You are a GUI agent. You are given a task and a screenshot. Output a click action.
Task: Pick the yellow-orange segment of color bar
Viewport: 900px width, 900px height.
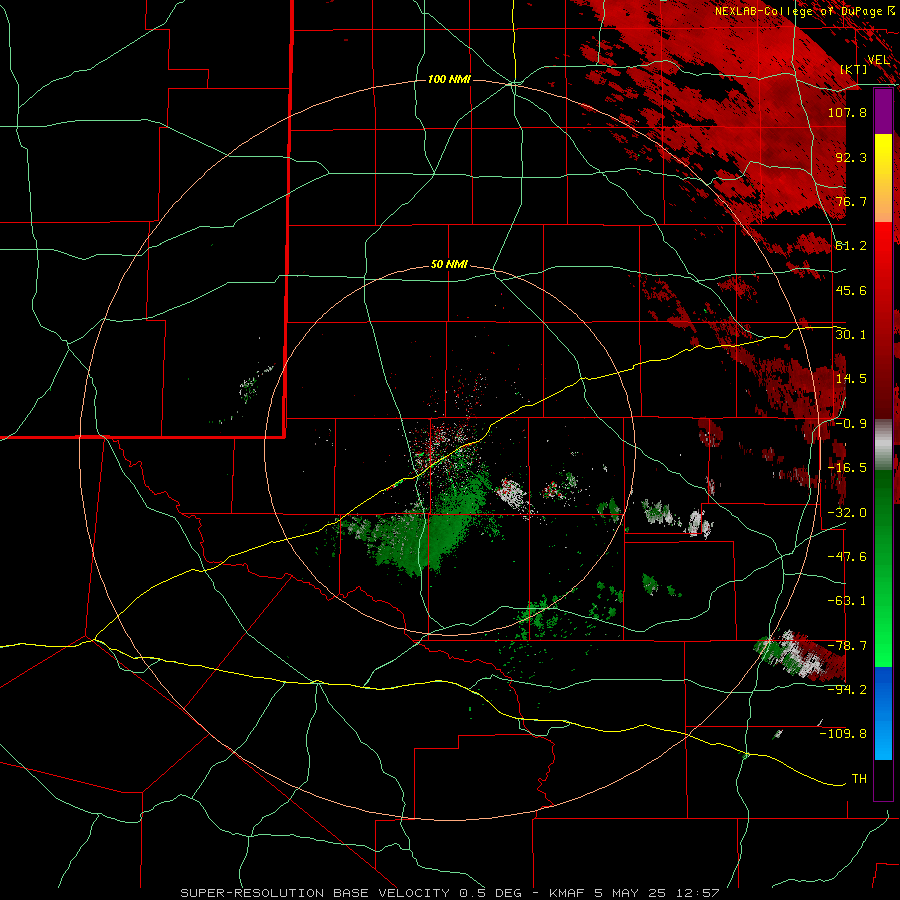[x=883, y=178]
